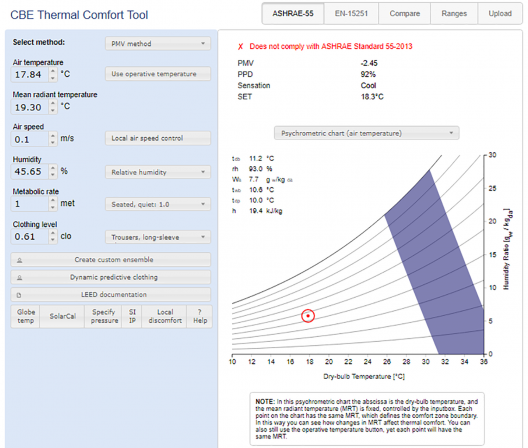Click the Use operative temperature button
The width and height of the screenshot is (528, 448).
click(158, 74)
